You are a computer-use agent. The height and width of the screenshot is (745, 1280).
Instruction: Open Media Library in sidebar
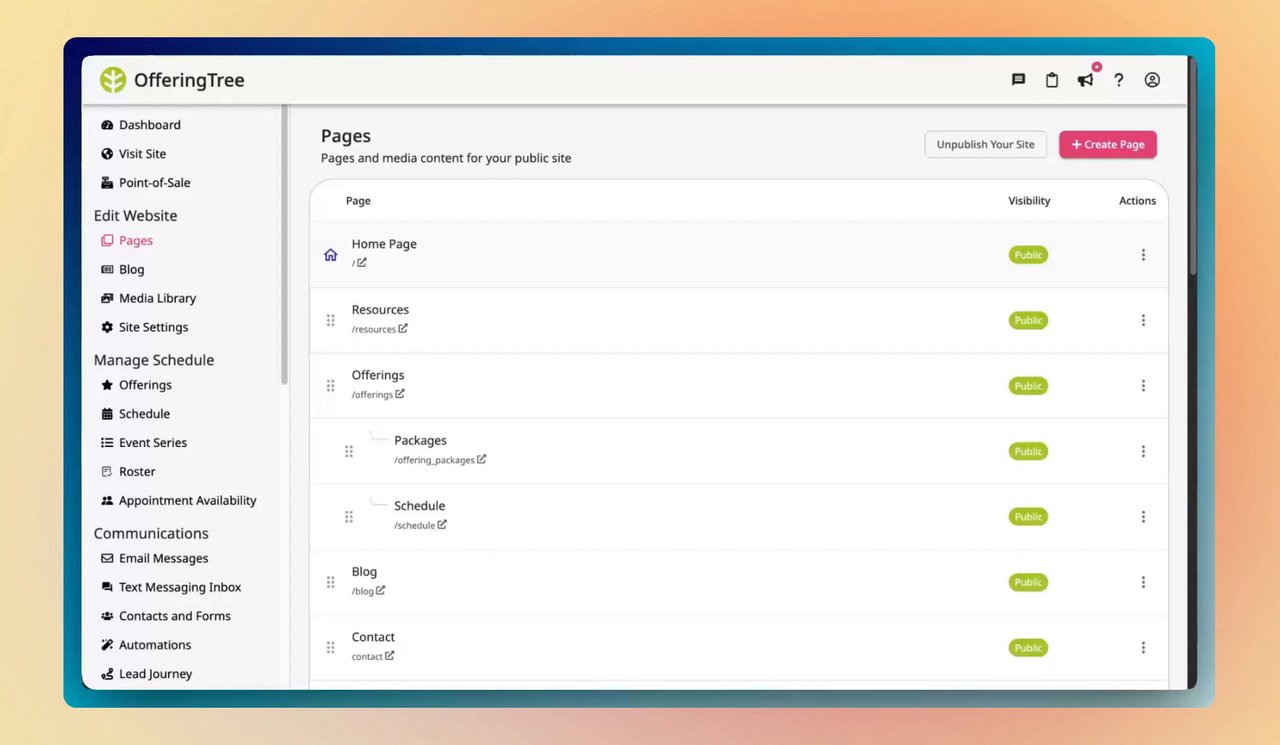(x=149, y=298)
